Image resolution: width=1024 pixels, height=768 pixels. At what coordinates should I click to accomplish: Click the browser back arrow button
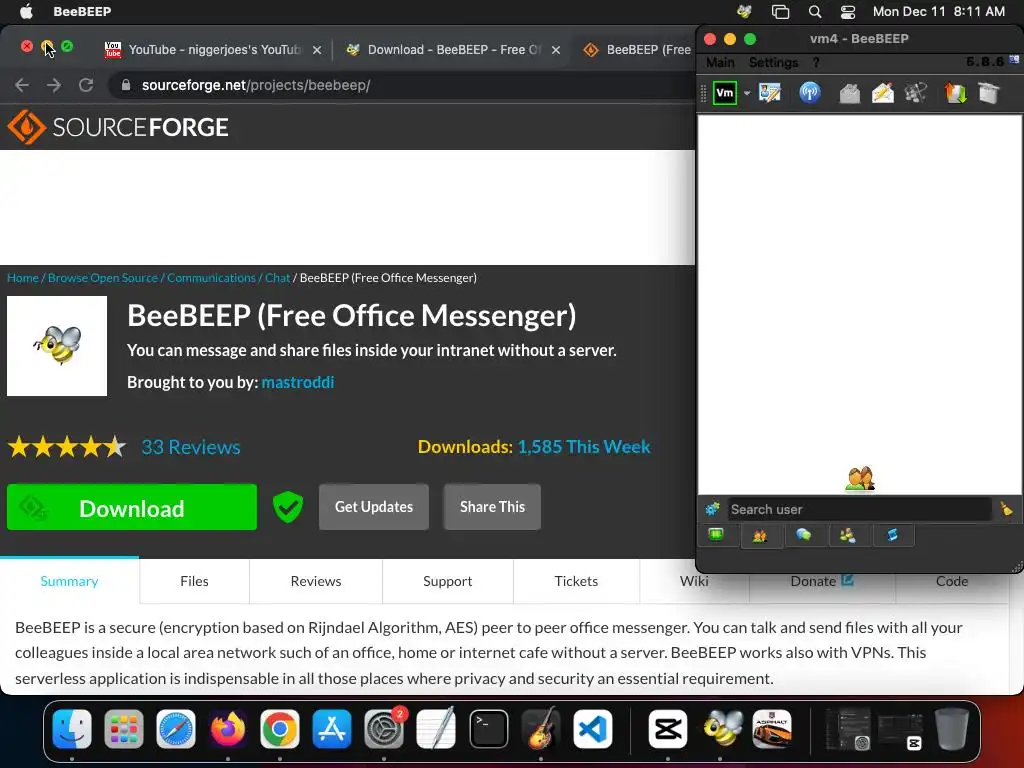tap(22, 85)
